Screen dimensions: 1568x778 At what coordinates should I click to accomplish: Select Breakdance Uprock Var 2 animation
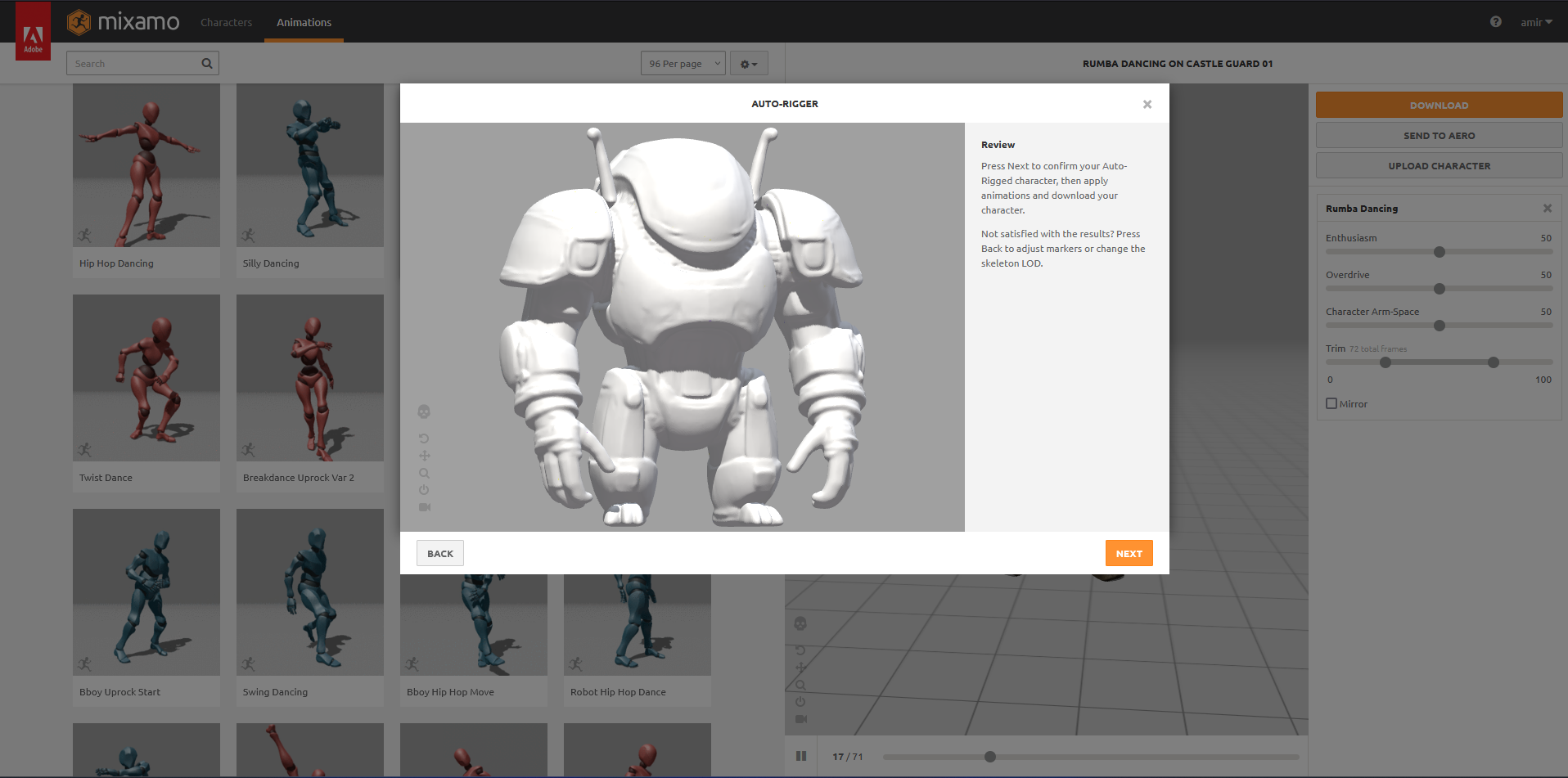click(x=310, y=393)
